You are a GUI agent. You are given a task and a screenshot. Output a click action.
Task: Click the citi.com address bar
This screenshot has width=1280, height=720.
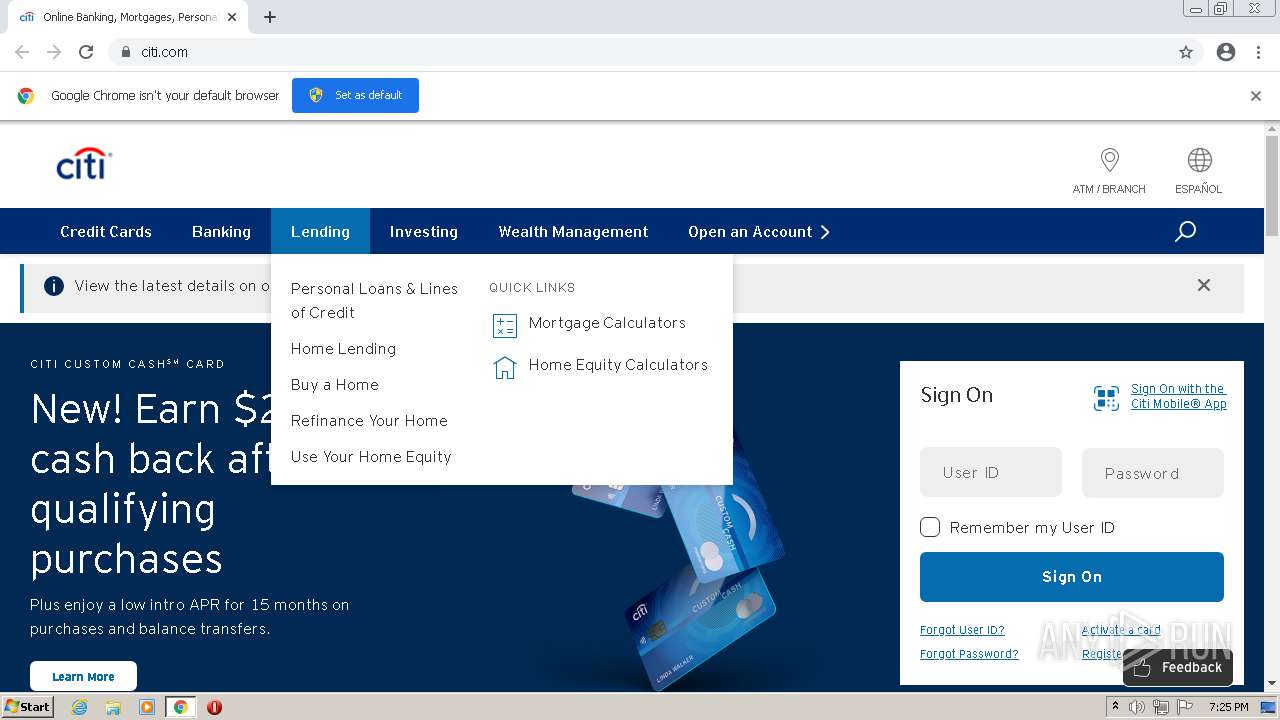coord(640,52)
